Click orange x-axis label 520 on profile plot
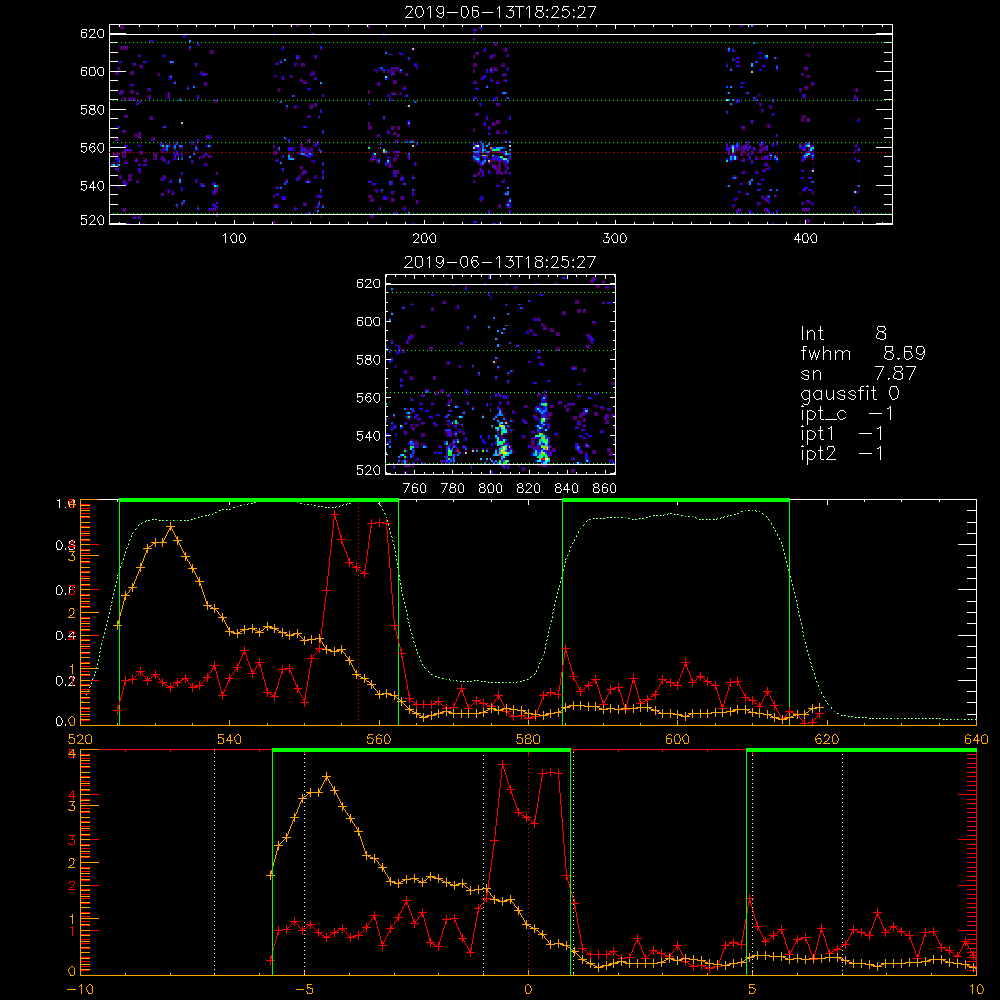Image resolution: width=1000 pixels, height=1000 pixels. coord(80,739)
